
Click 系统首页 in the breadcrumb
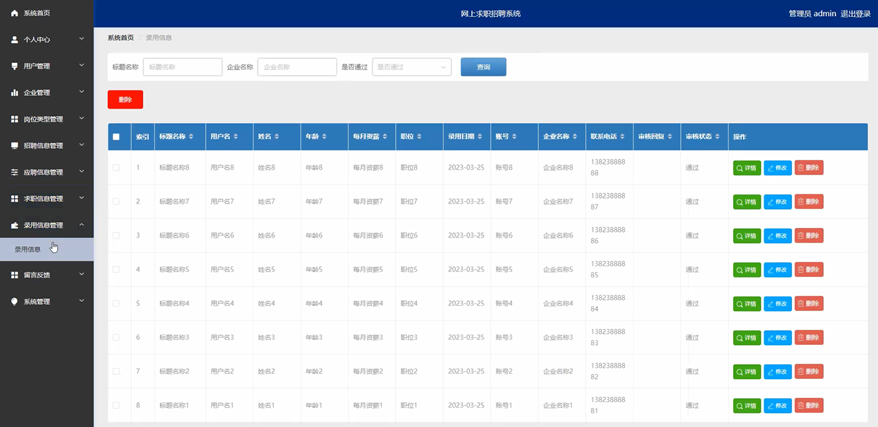tap(120, 37)
